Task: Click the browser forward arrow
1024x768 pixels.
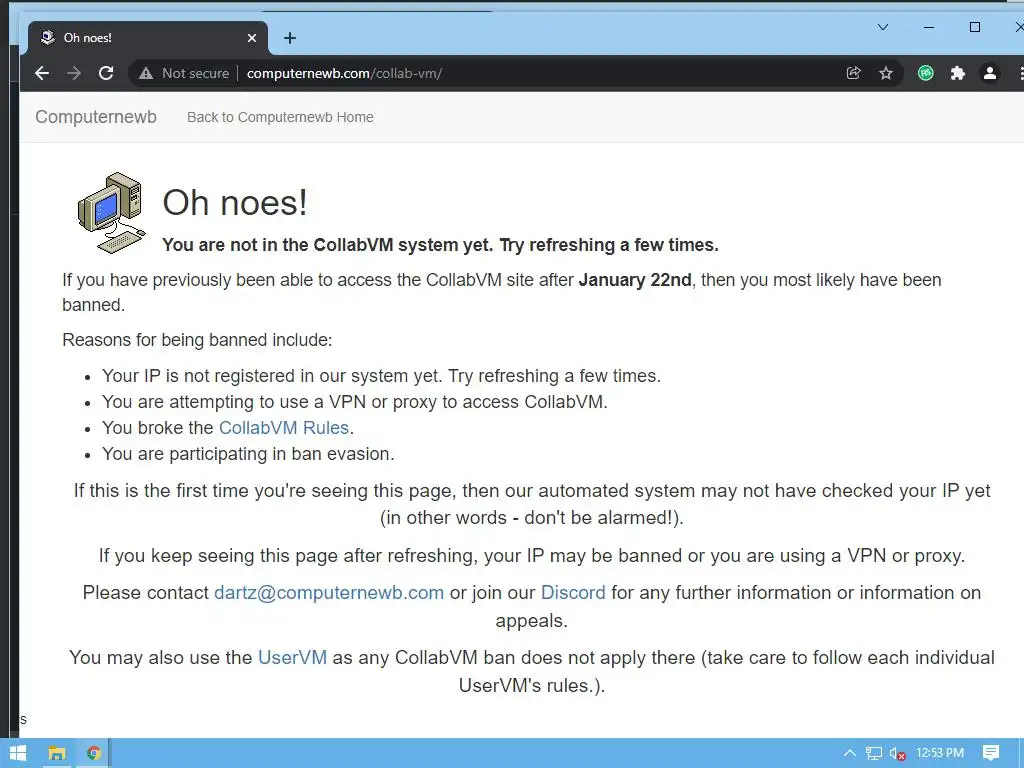Action: (74, 73)
